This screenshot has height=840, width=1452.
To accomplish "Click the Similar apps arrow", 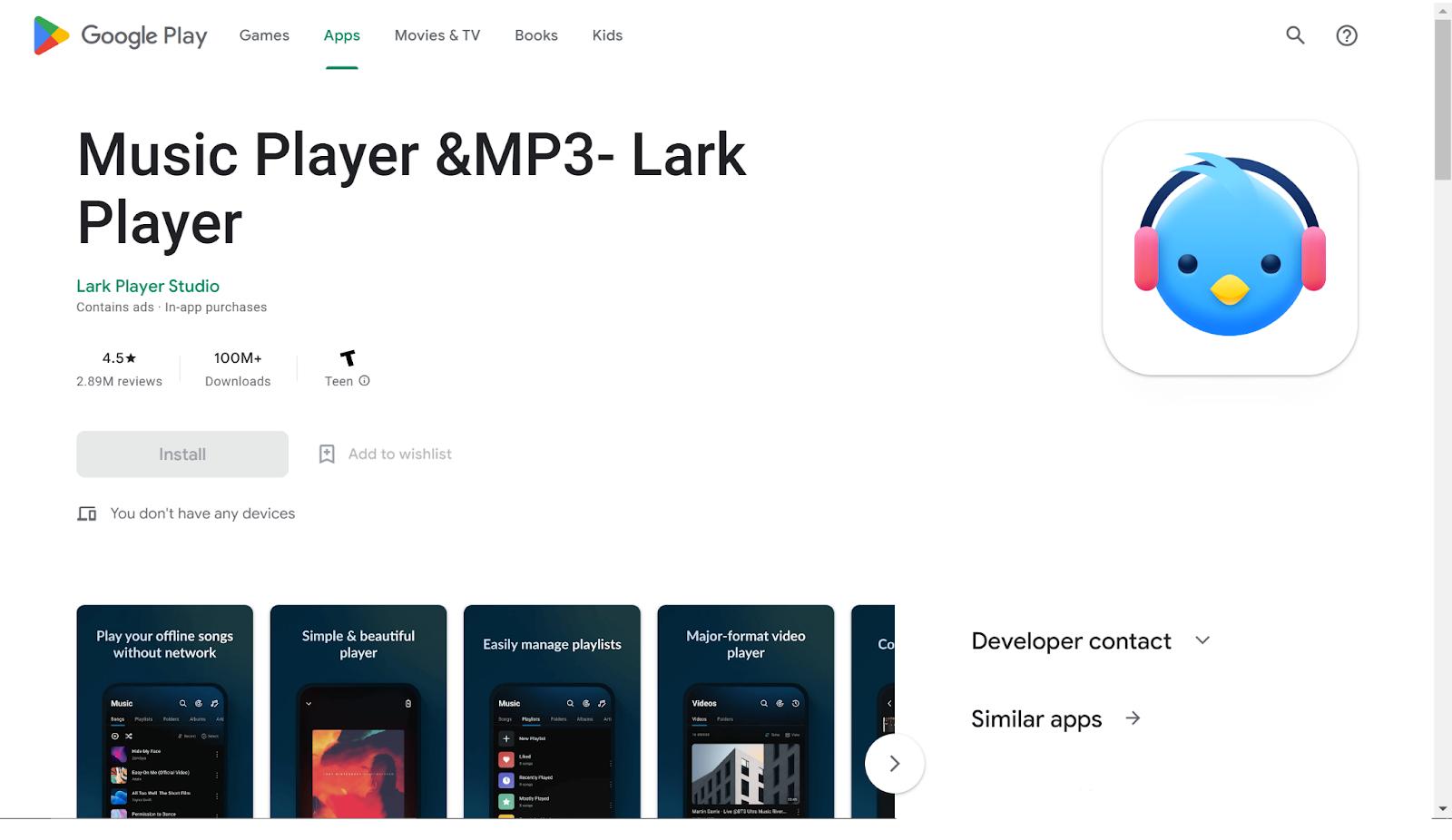I will (x=1133, y=718).
